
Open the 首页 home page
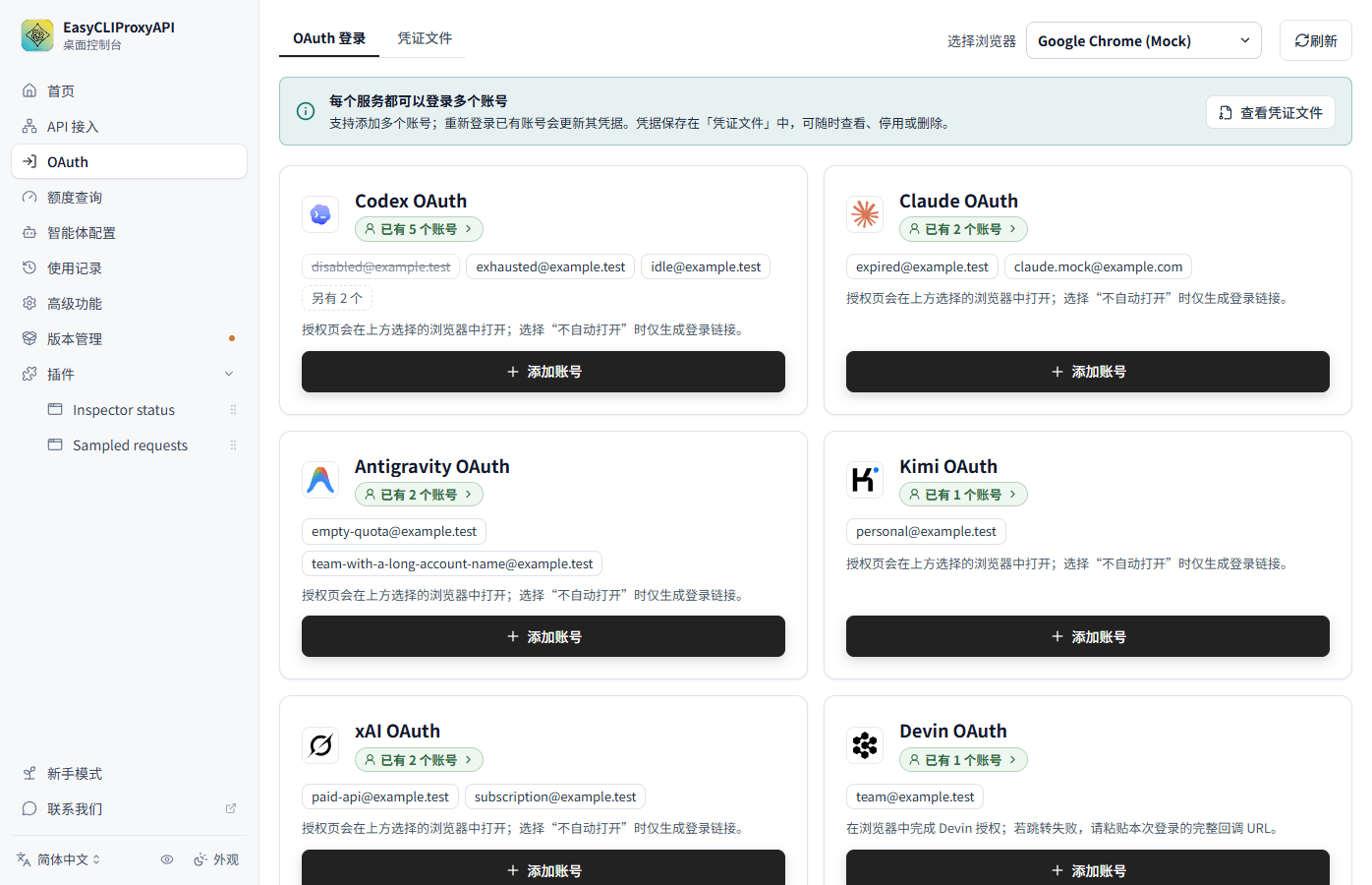click(129, 91)
